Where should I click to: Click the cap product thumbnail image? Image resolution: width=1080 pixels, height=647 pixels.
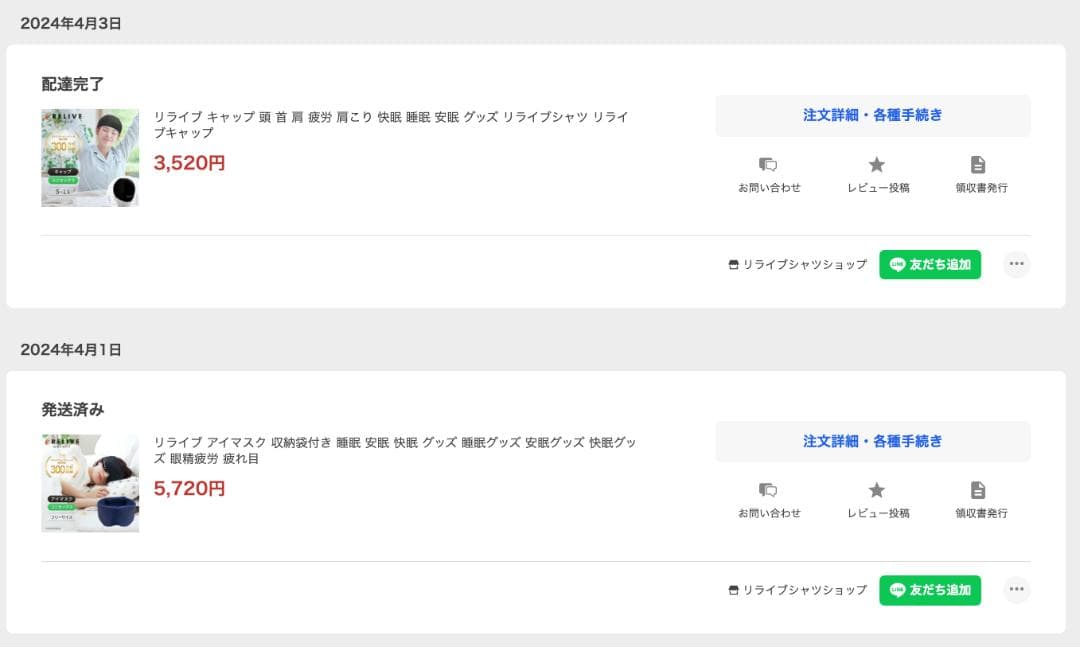coord(90,158)
